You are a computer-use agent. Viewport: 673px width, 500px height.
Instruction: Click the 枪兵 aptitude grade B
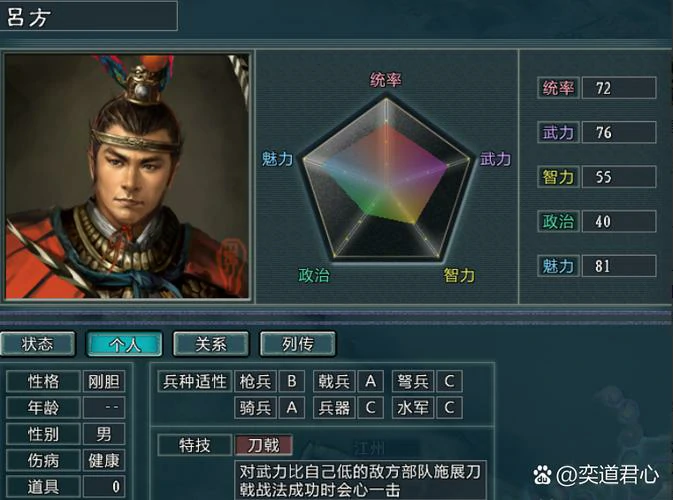(291, 381)
